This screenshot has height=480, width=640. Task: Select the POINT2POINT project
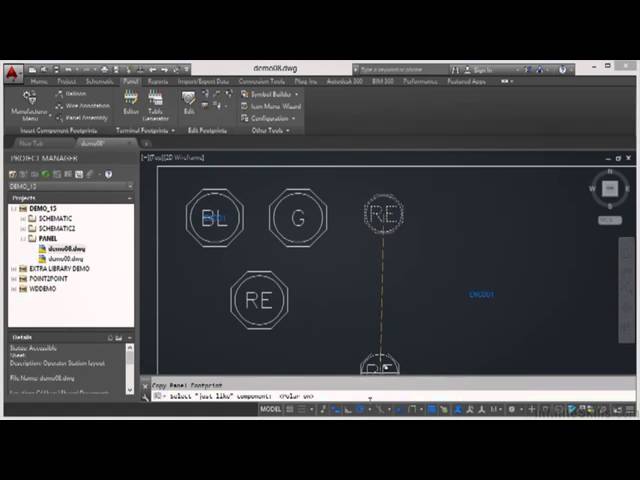point(49,279)
